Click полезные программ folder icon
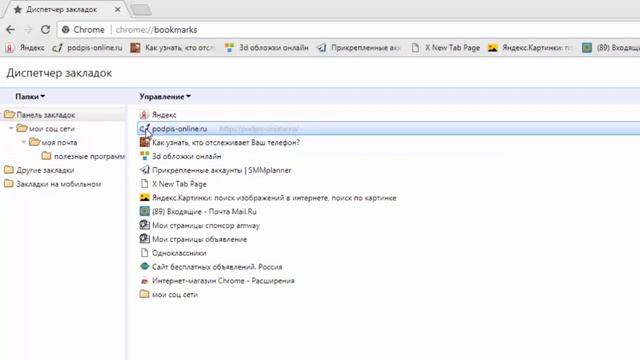This screenshot has height=360, width=640. [47, 156]
